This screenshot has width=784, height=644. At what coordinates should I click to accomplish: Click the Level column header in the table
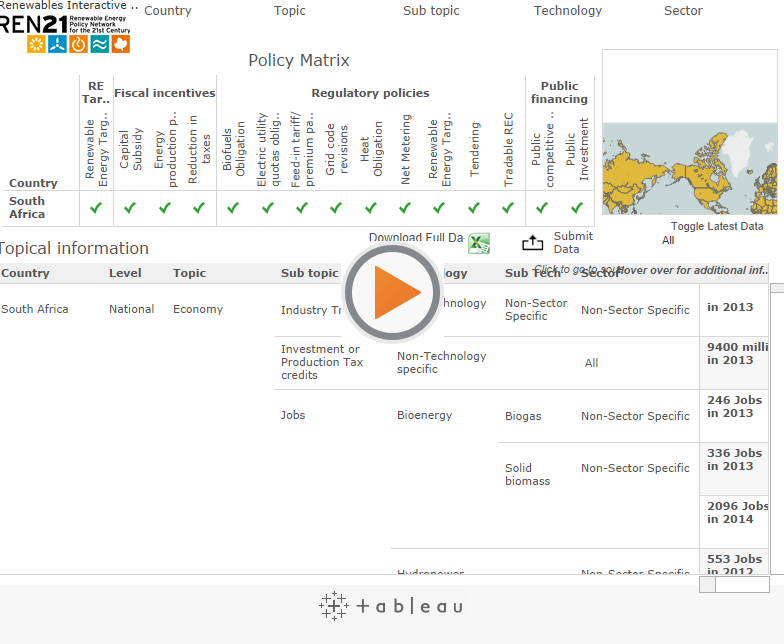pyautogui.click(x=125, y=273)
